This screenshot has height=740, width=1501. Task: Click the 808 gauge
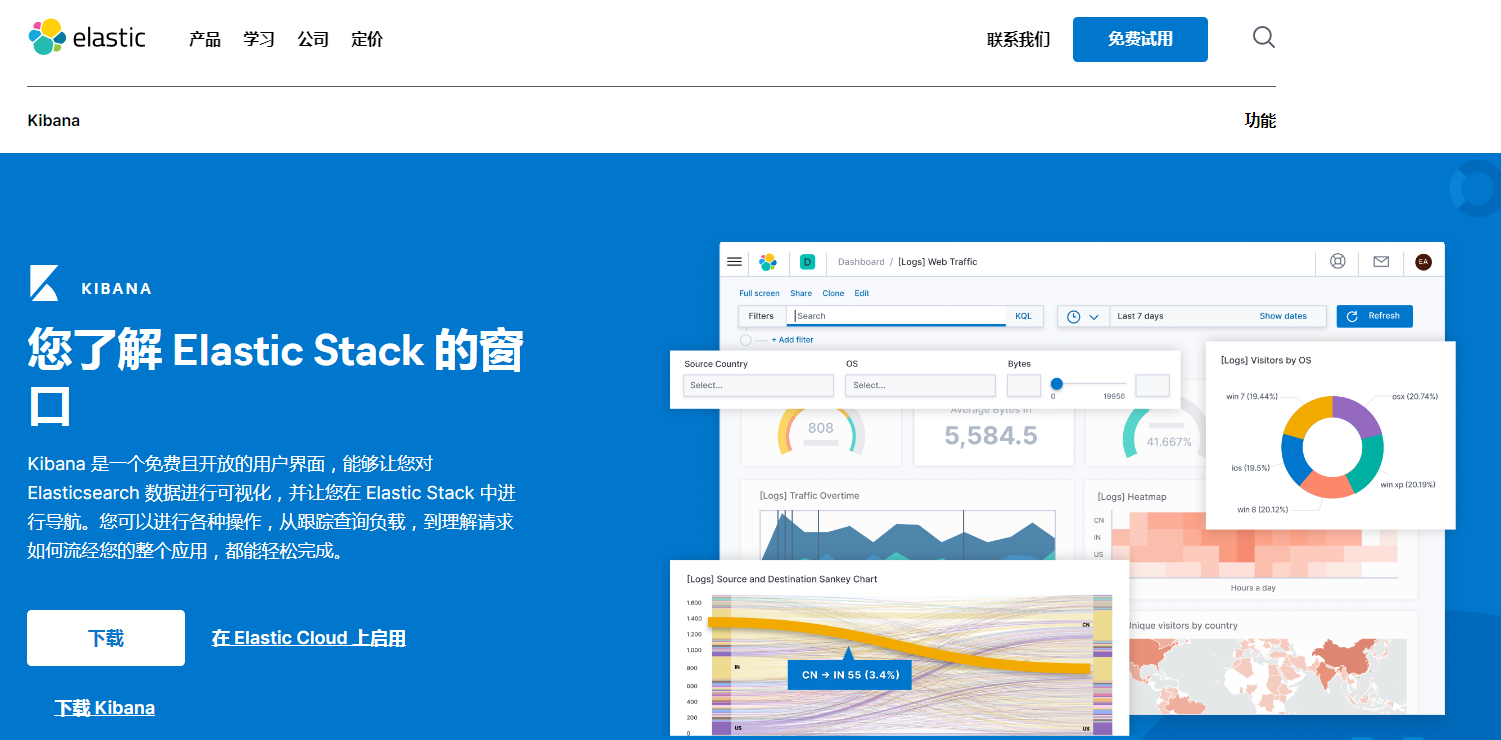click(821, 430)
